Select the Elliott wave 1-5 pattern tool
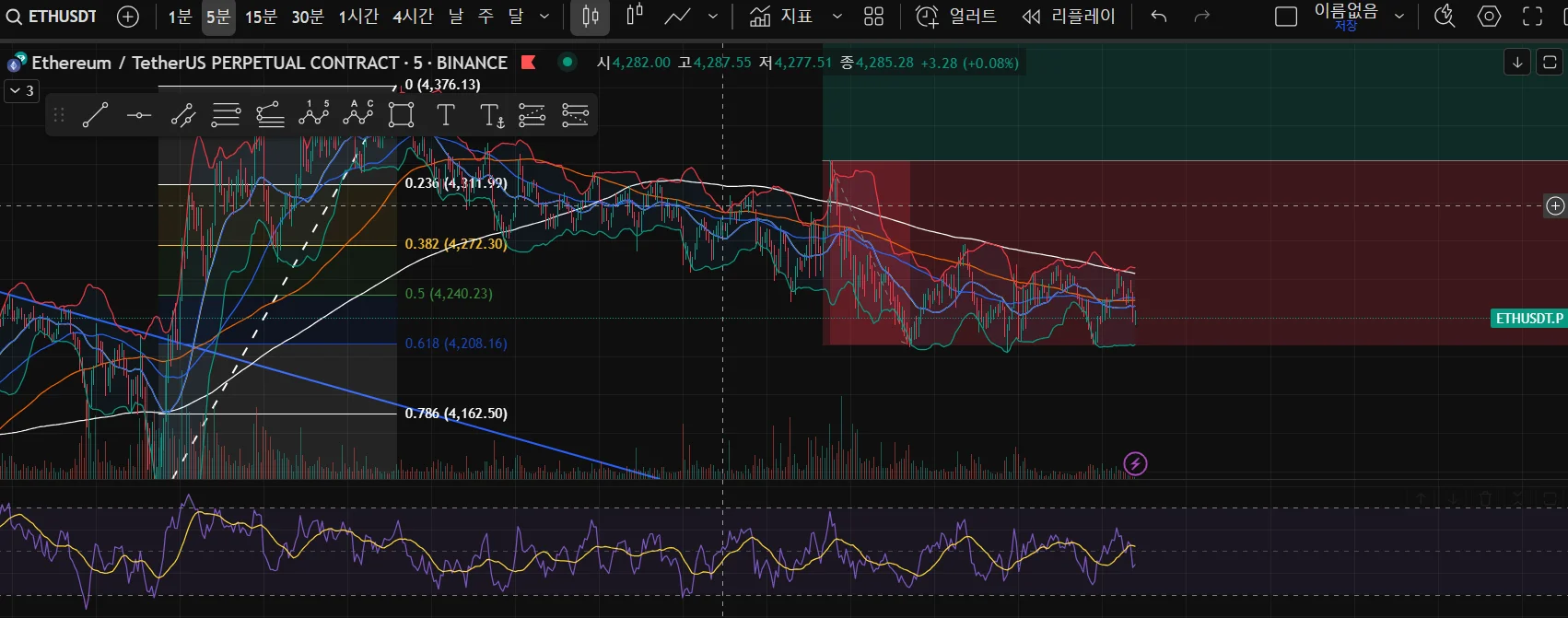The image size is (1568, 618). click(x=313, y=114)
